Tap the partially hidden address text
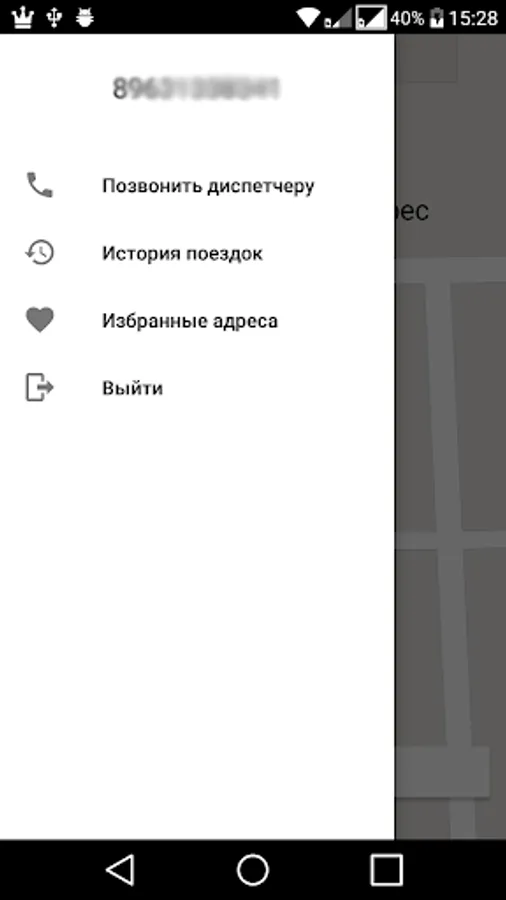 (411, 211)
